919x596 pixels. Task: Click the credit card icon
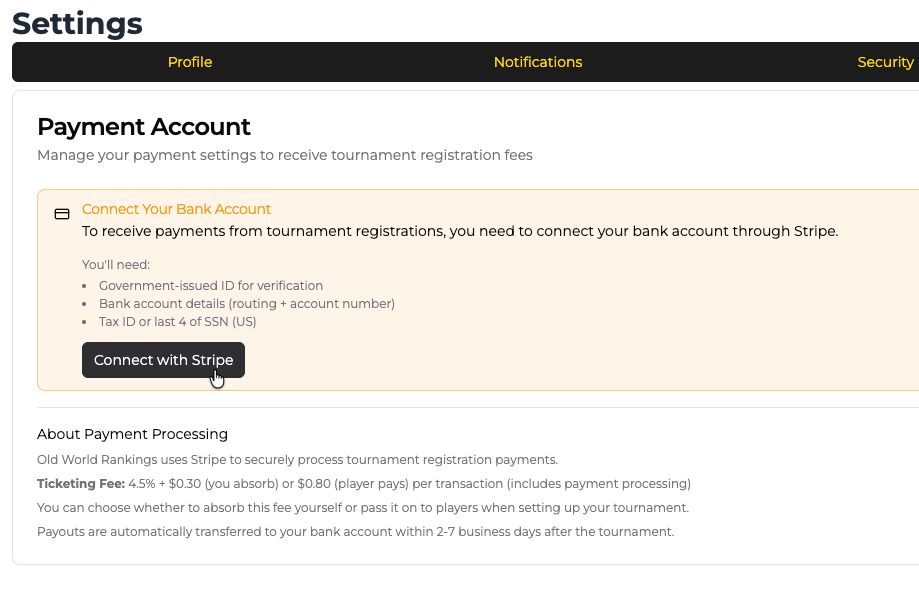[x=61, y=213]
